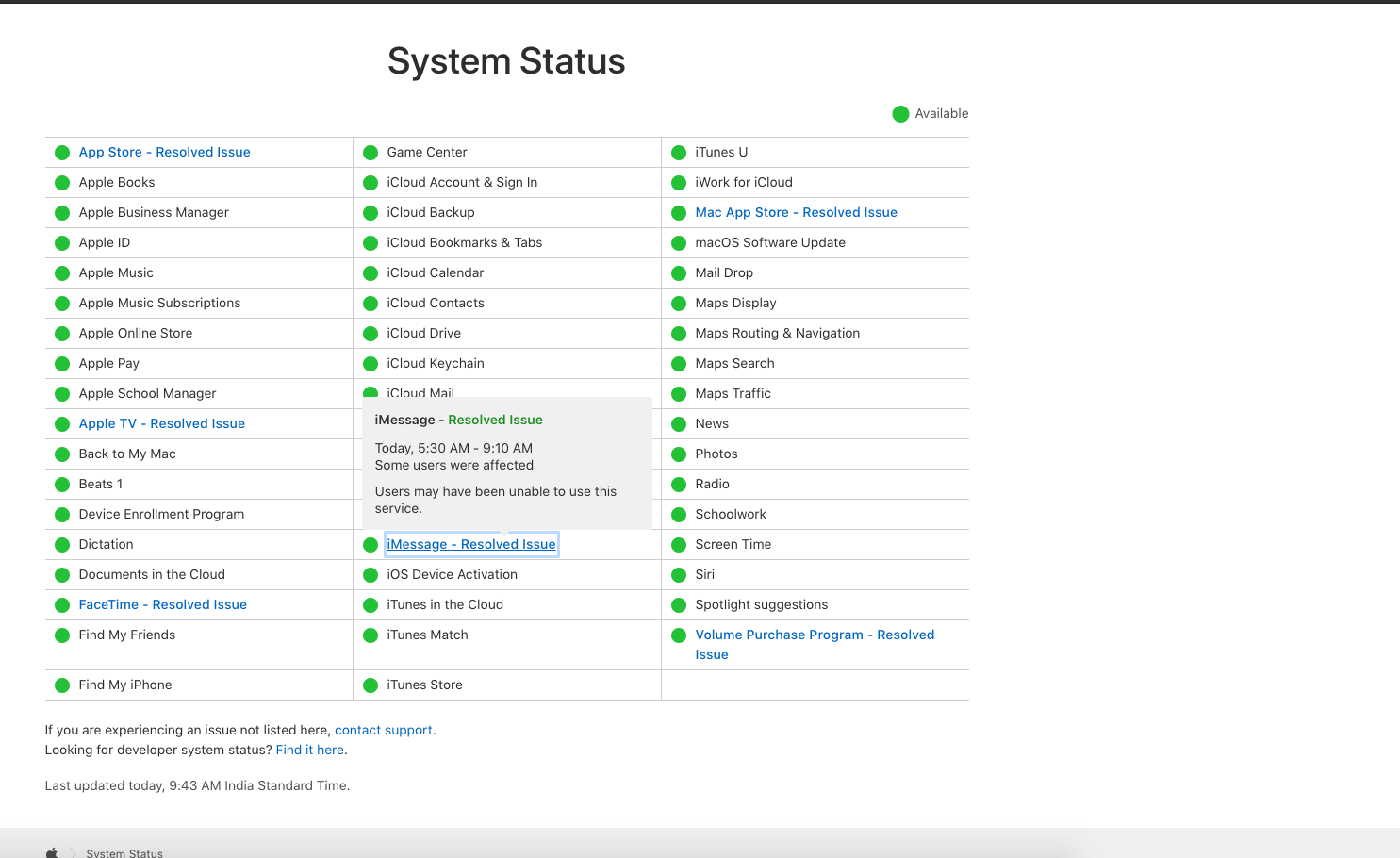Click the tooltip's Today, 5:30 AM - 9:10 AM text
Screen dimensions: 1400x858
click(453, 448)
